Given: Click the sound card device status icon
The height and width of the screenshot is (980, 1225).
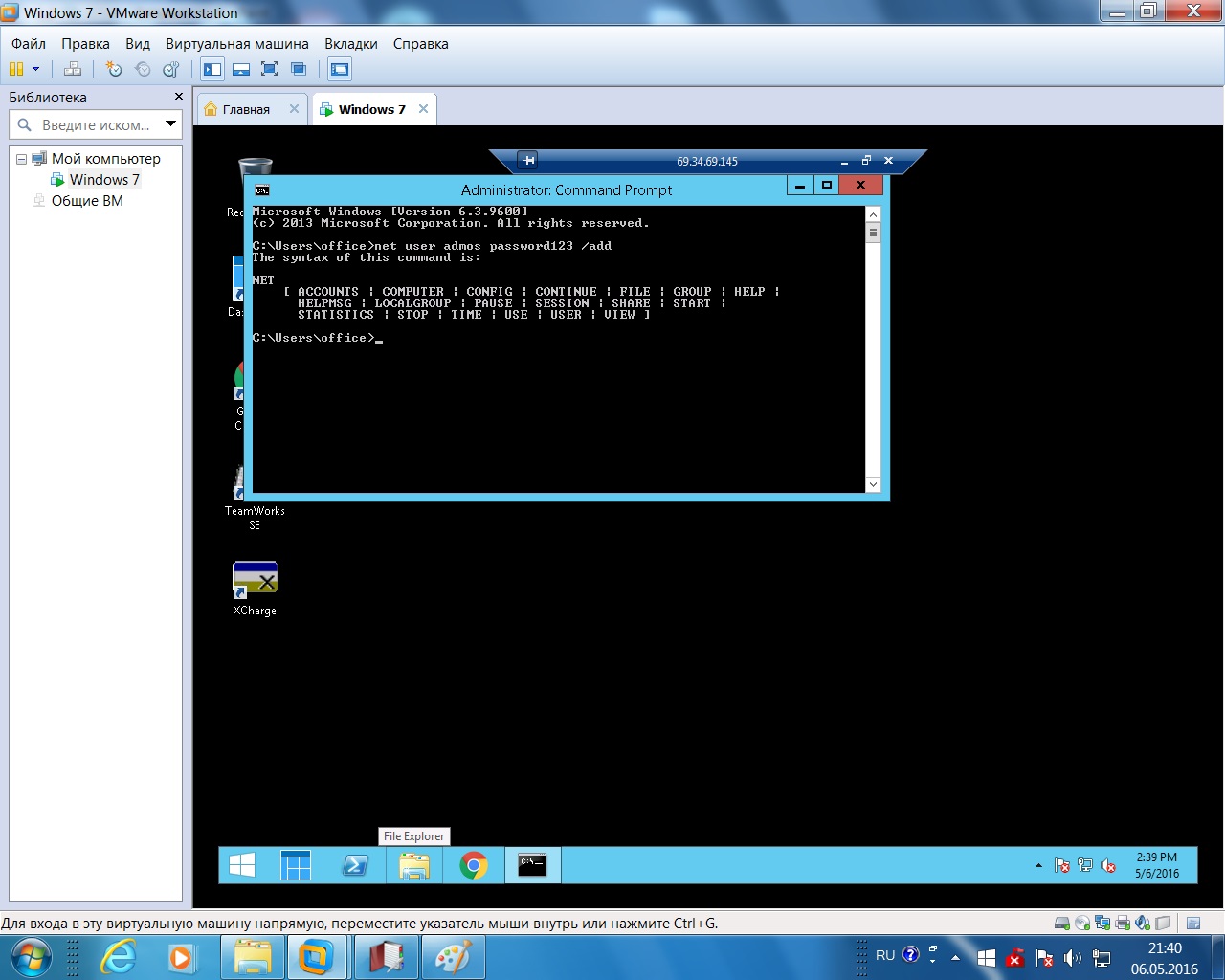Looking at the screenshot, I should point(1143,924).
